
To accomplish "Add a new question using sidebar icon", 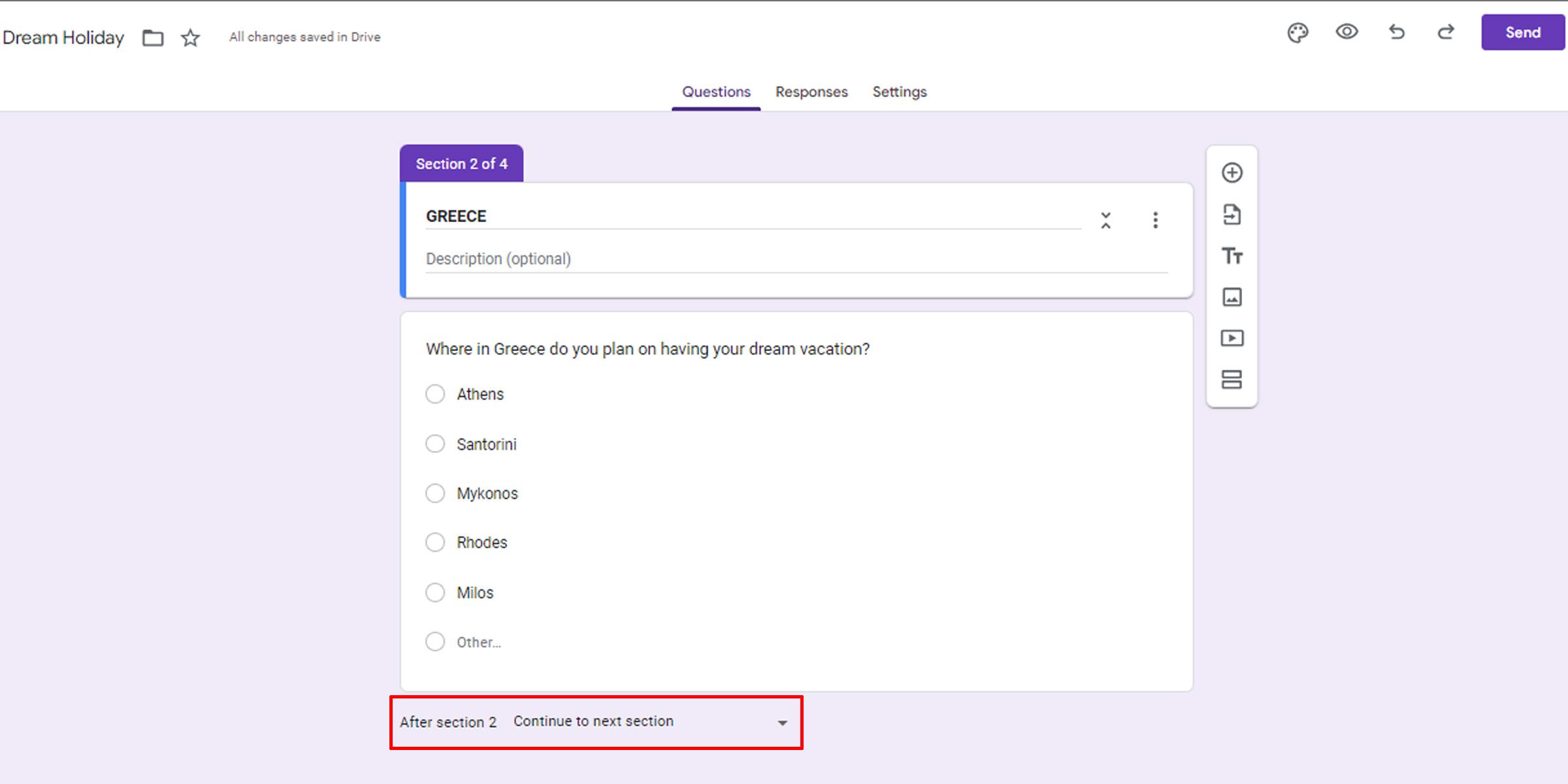I will tap(1232, 172).
